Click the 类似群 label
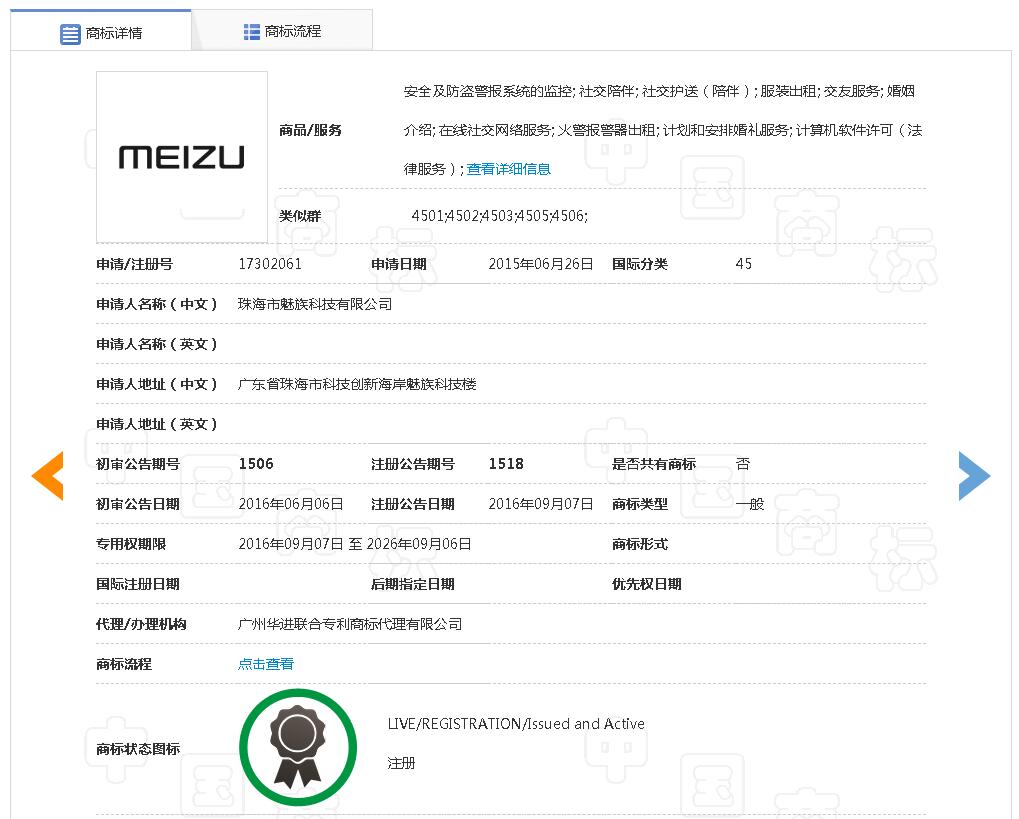 [300, 216]
